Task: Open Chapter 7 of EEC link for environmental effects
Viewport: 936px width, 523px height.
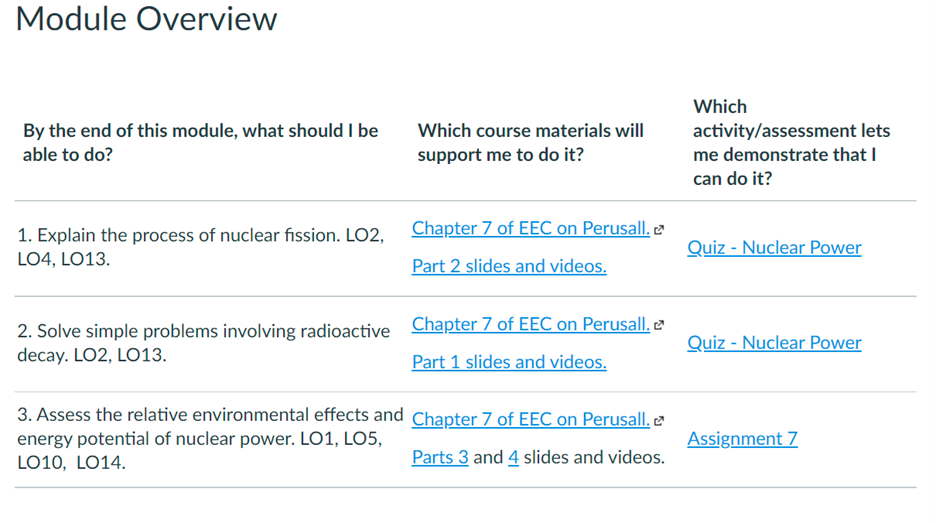Action: pos(530,419)
